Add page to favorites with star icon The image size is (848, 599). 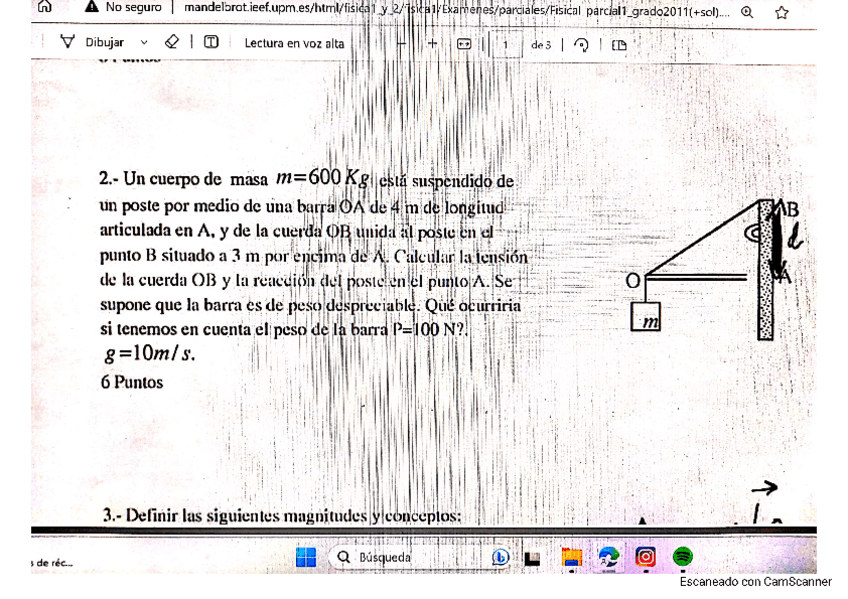point(781,12)
